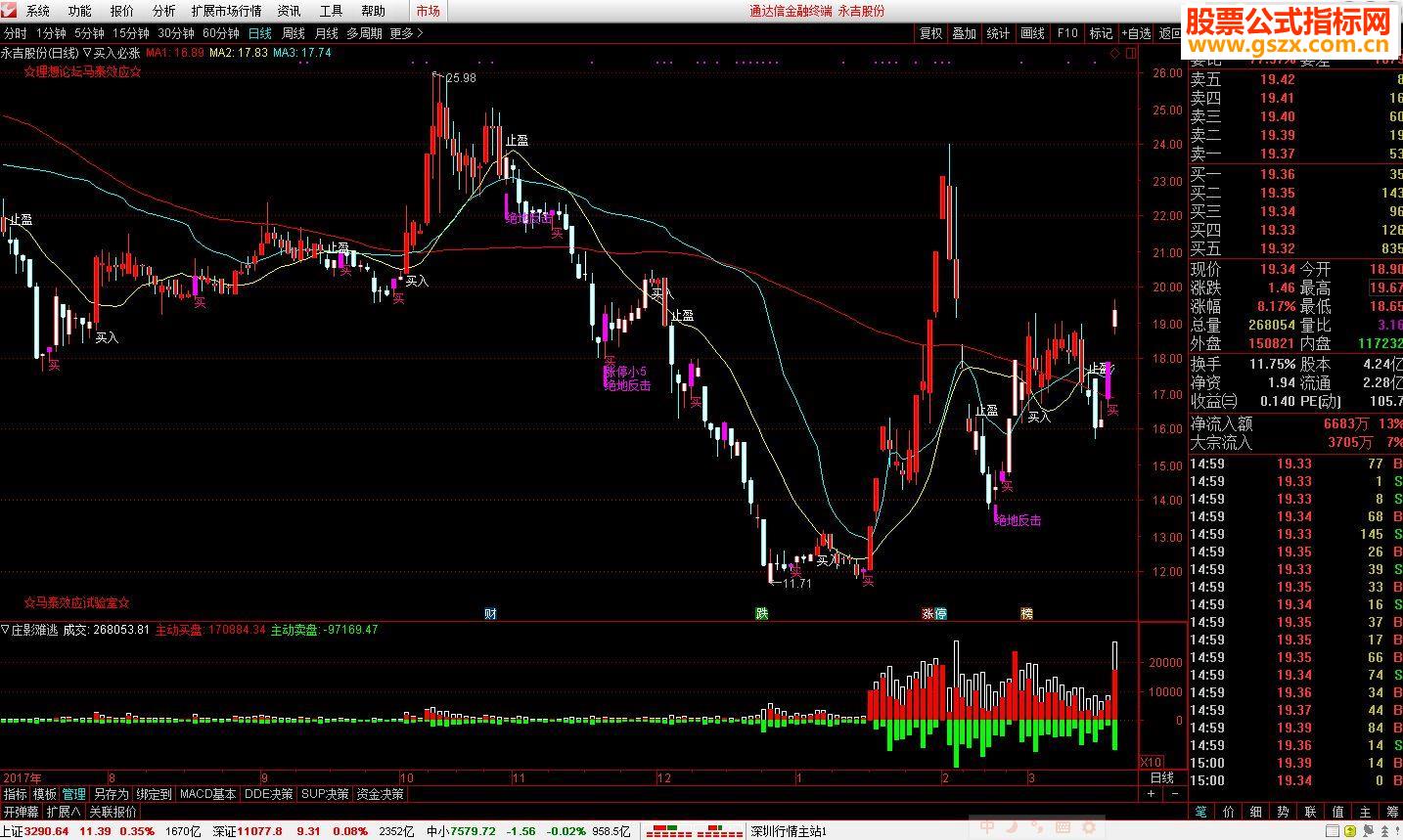Click the 标记 mark button
1403x840 pixels.
1101,33
